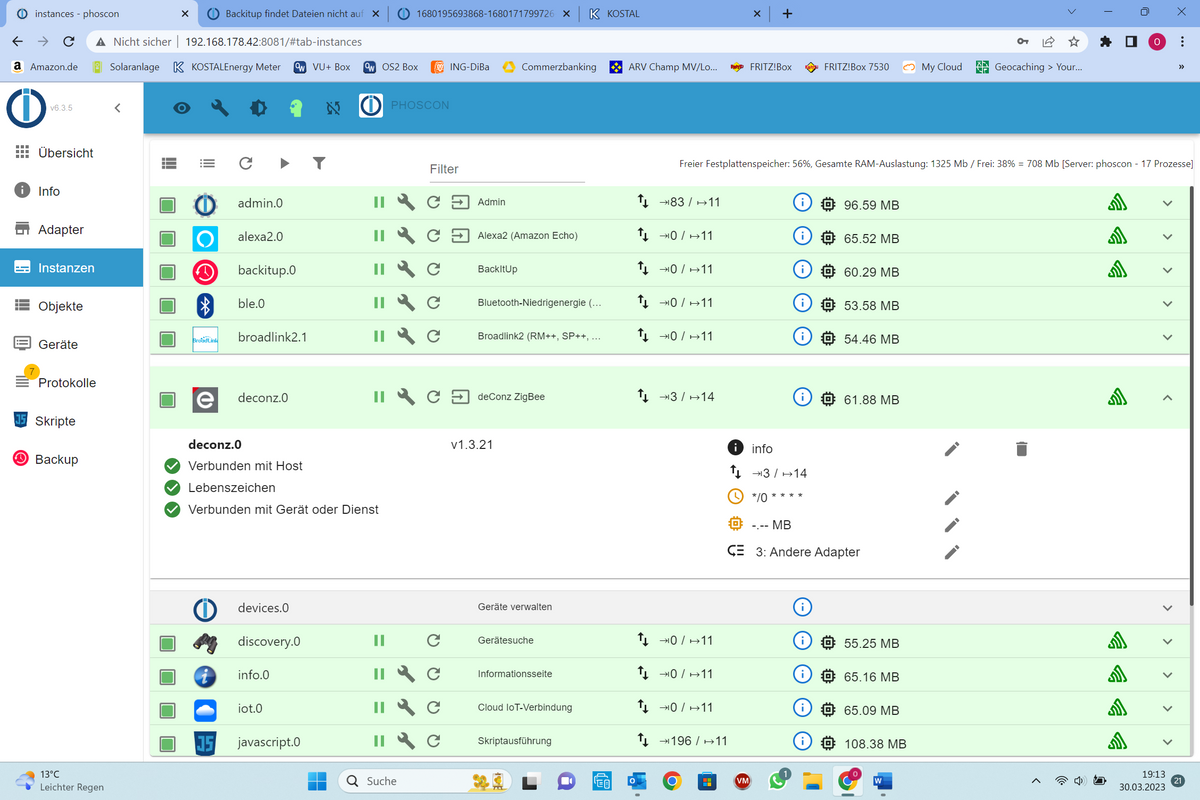Viewport: 1200px width, 800px height.
Task: Edit deconz.0 tier Andere Adapter
Action: click(952, 551)
